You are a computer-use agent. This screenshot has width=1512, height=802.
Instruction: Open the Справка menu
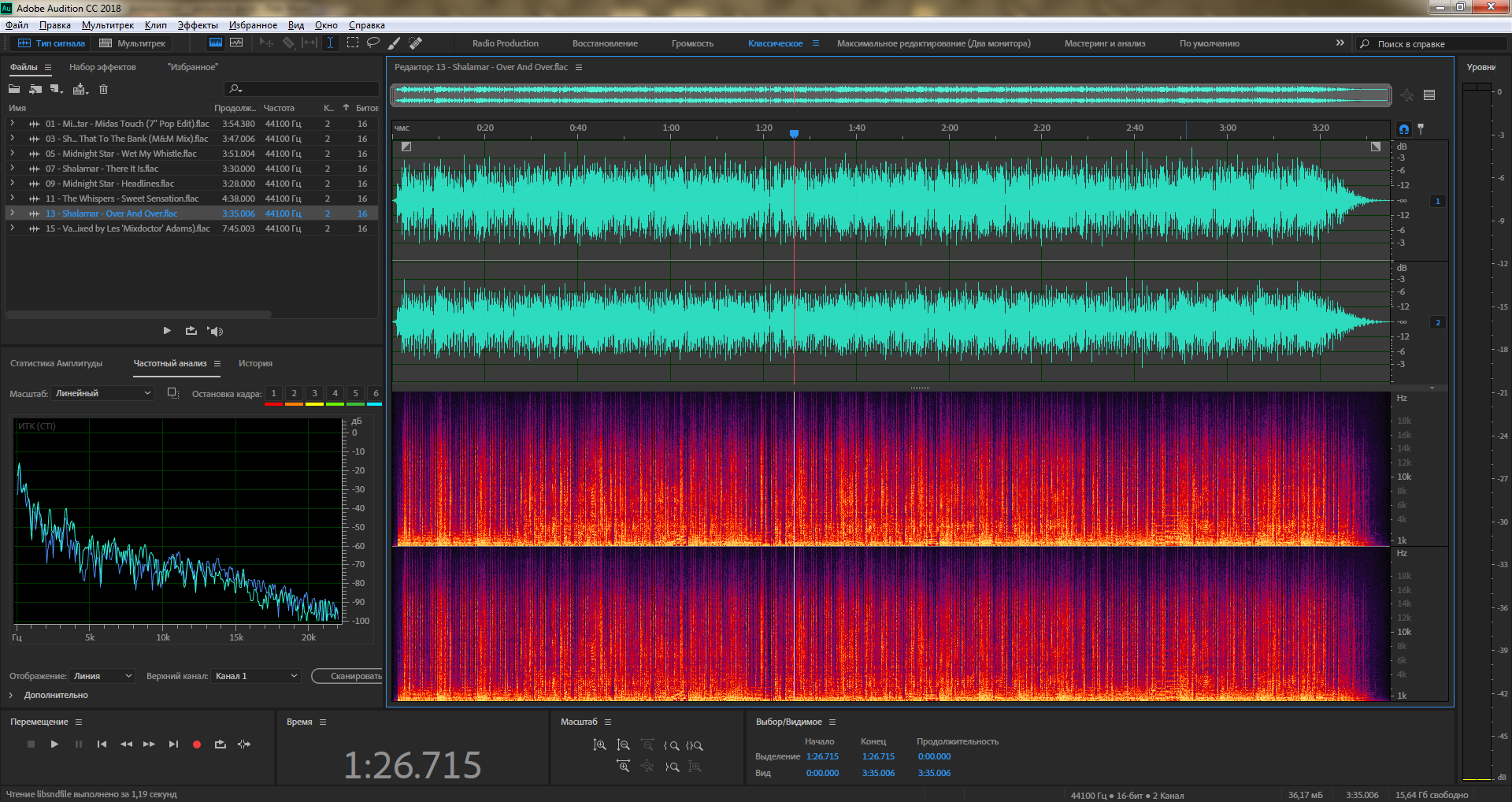[366, 25]
